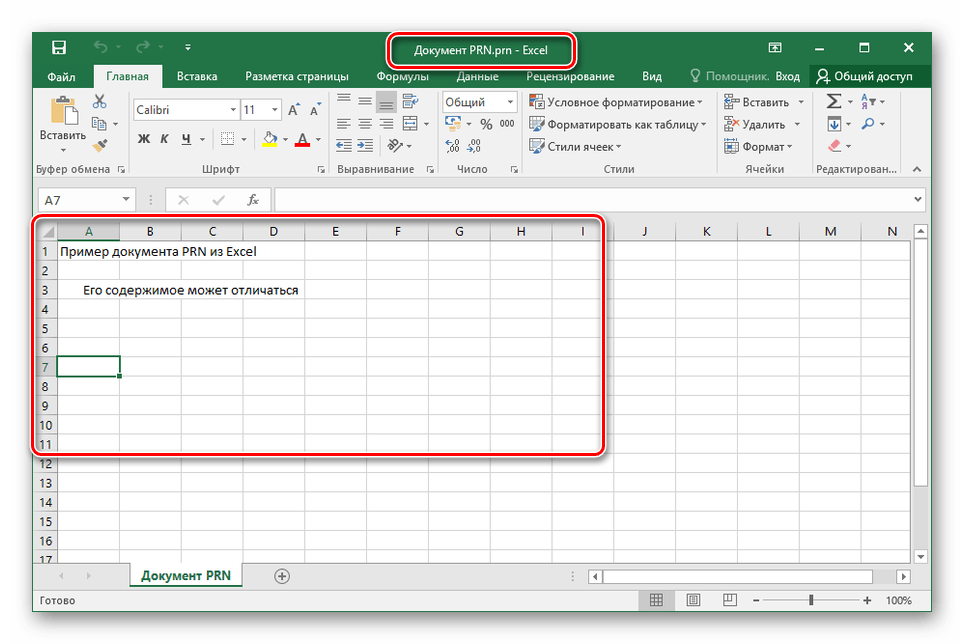Click the zoom slider handle
The image size is (964, 644).
click(811, 600)
